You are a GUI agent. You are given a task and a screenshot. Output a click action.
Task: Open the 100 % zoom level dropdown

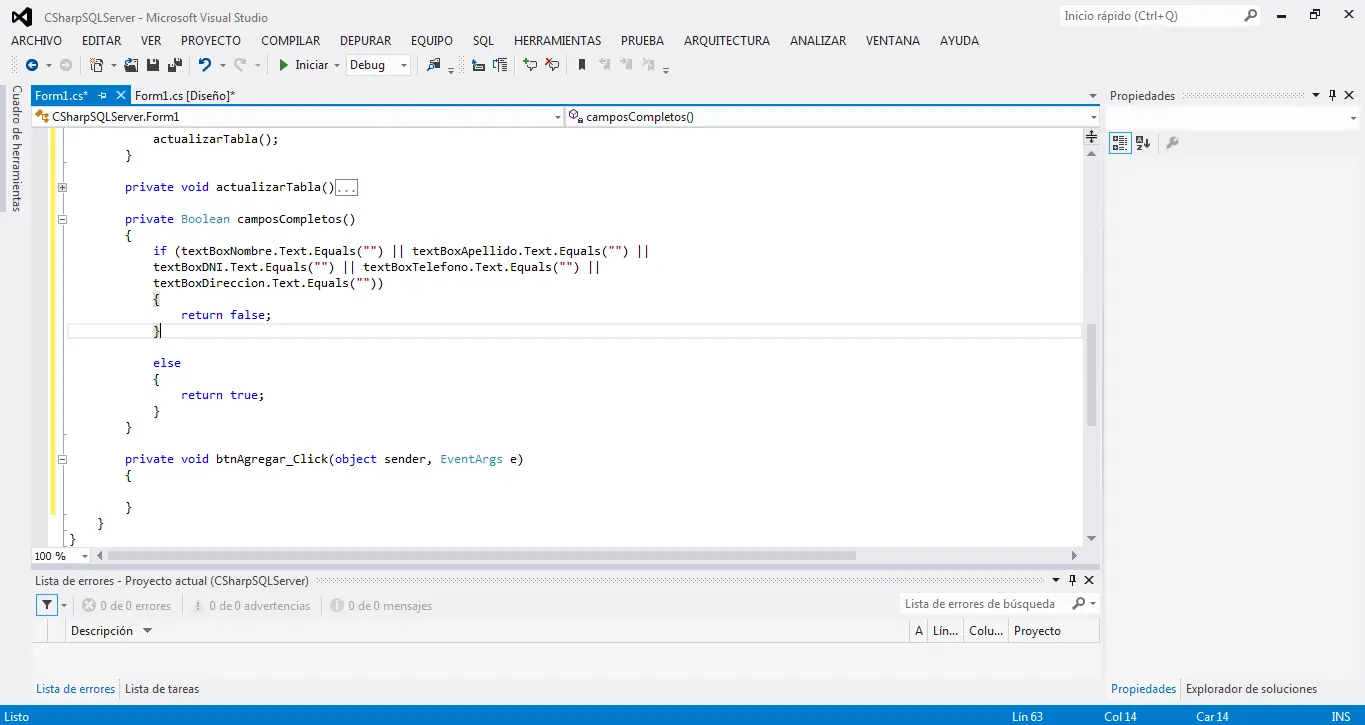pos(84,556)
